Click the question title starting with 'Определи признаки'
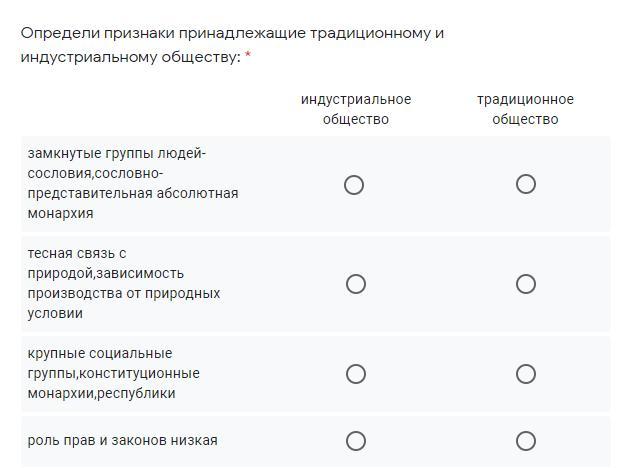 (232, 33)
